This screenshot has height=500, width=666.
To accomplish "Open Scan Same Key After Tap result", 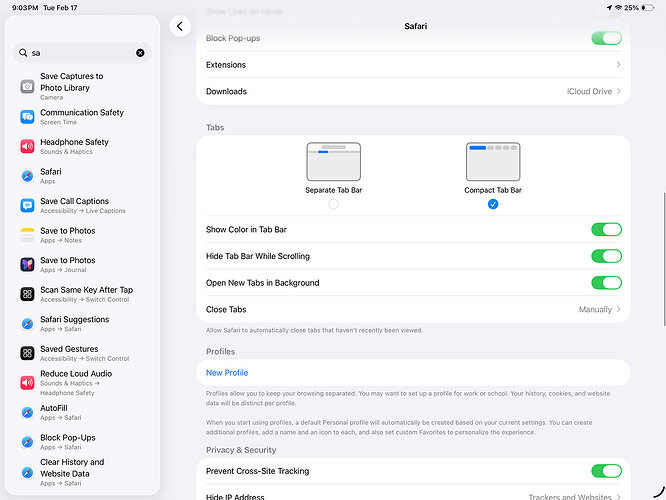I will (x=82, y=294).
